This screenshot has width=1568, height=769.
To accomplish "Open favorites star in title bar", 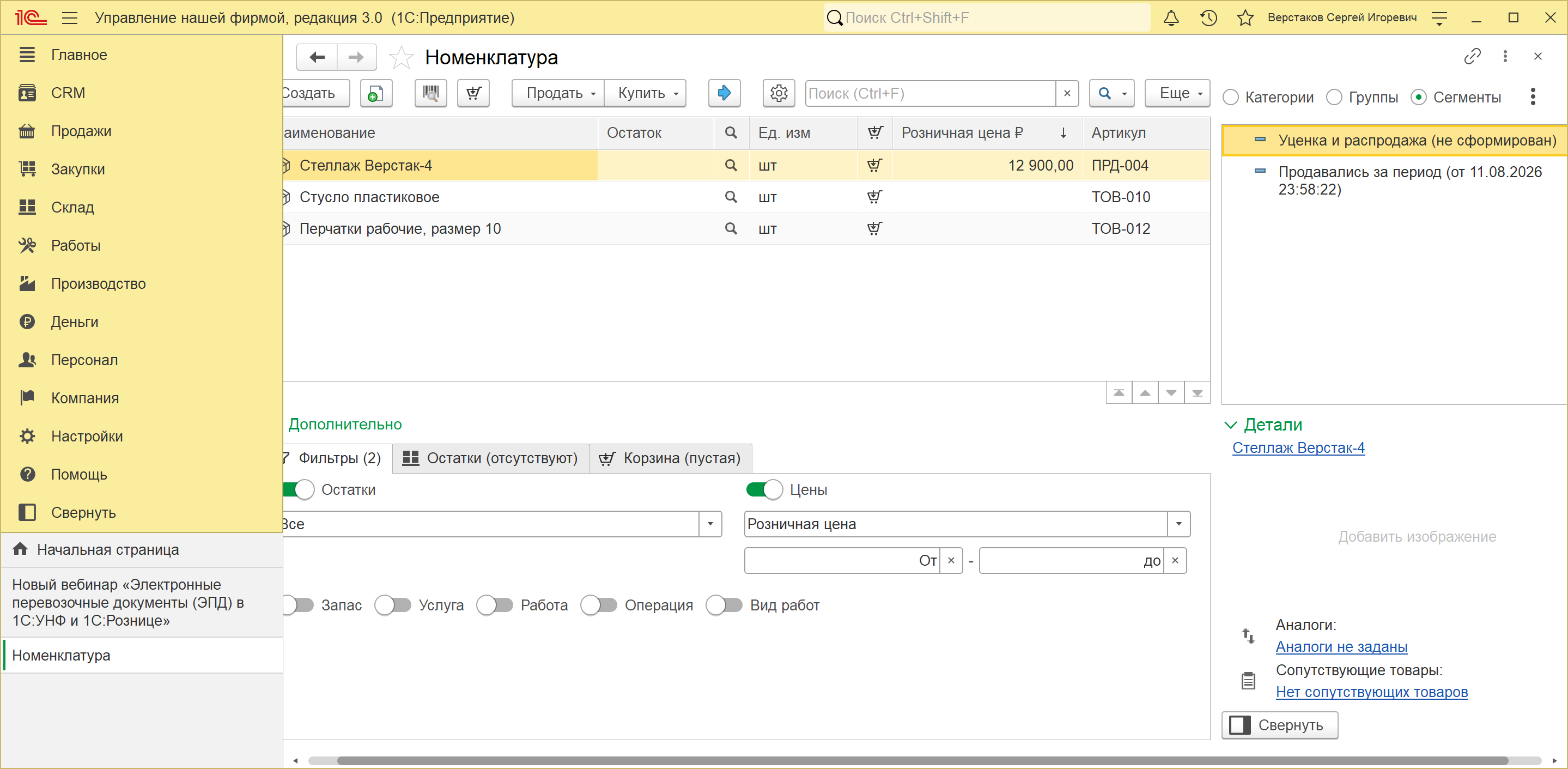I will [x=1245, y=17].
